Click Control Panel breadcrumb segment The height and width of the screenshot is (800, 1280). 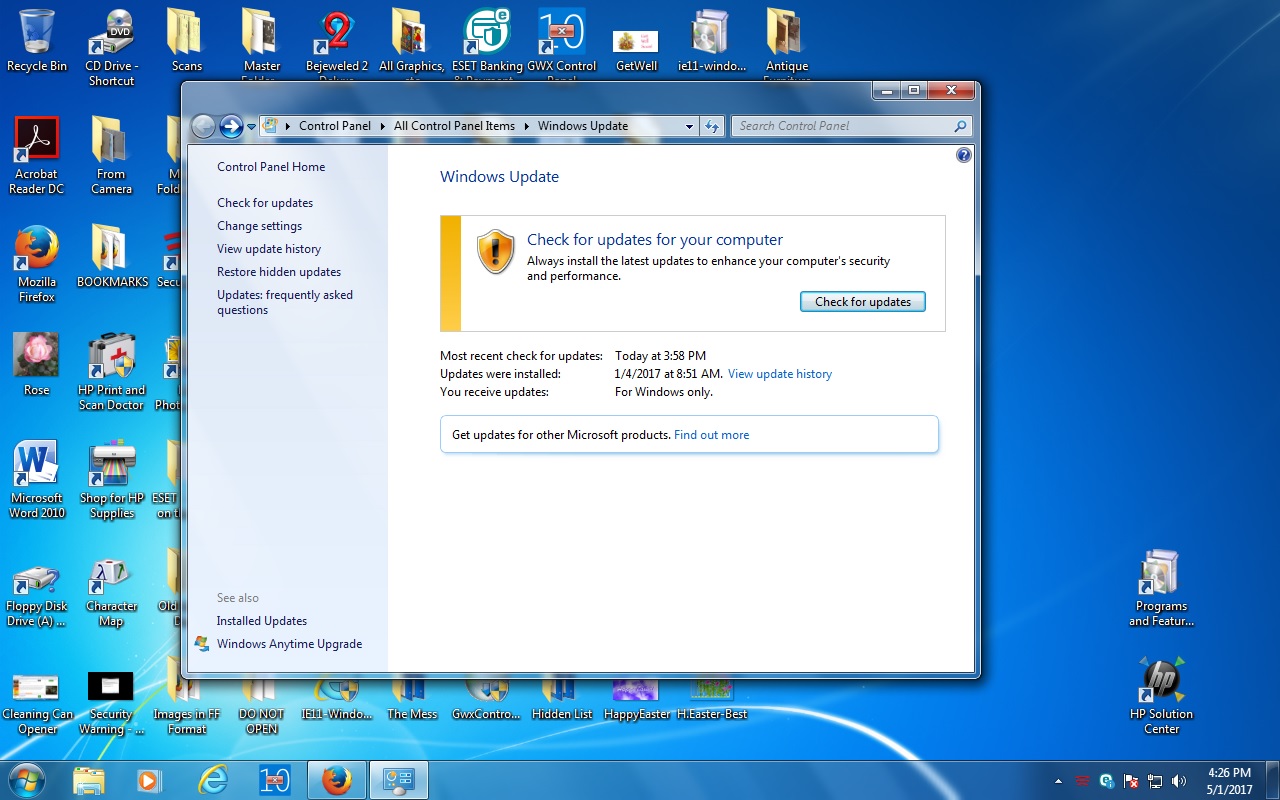tap(335, 126)
